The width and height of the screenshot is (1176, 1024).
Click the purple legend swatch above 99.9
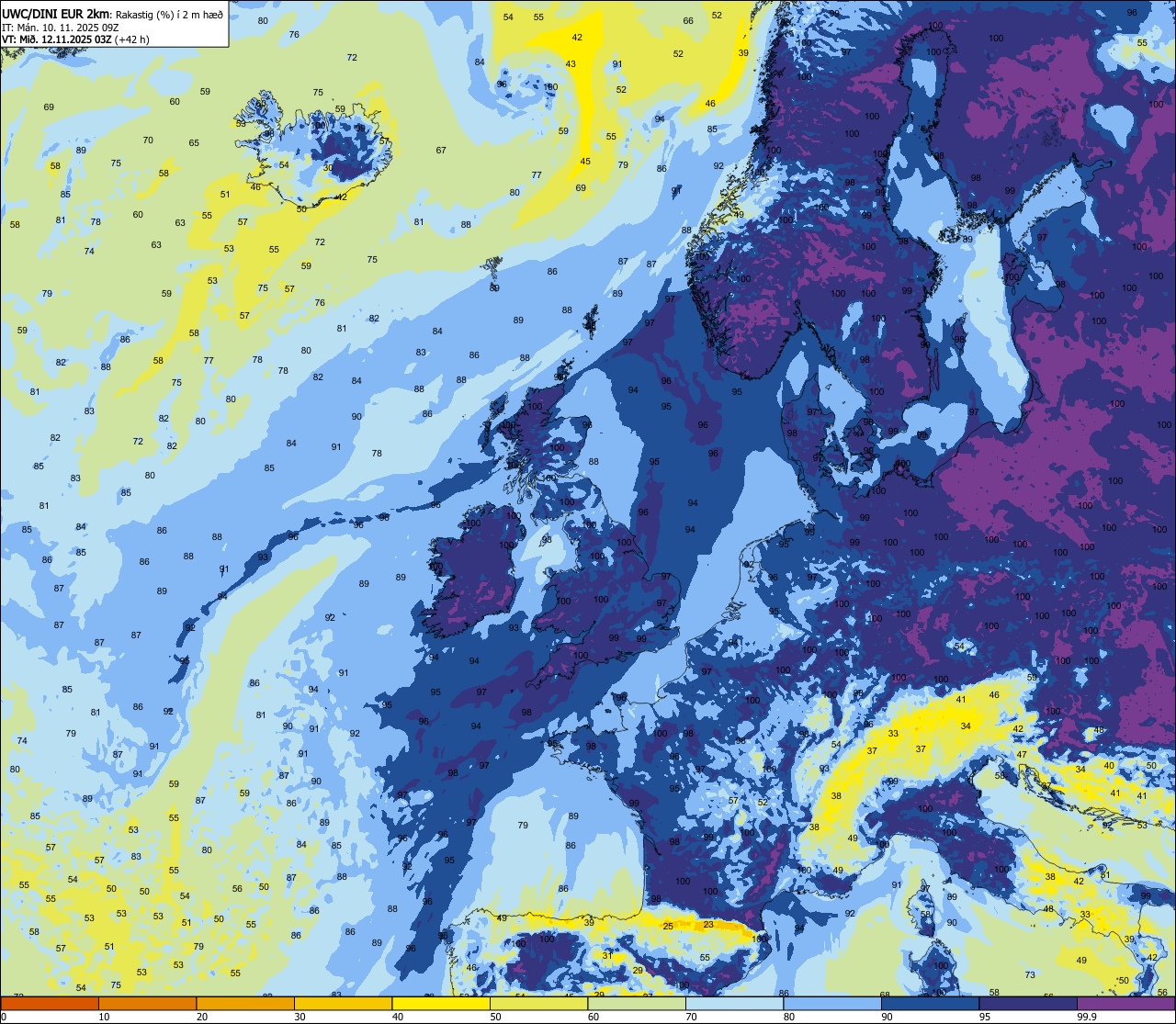1126,1003
